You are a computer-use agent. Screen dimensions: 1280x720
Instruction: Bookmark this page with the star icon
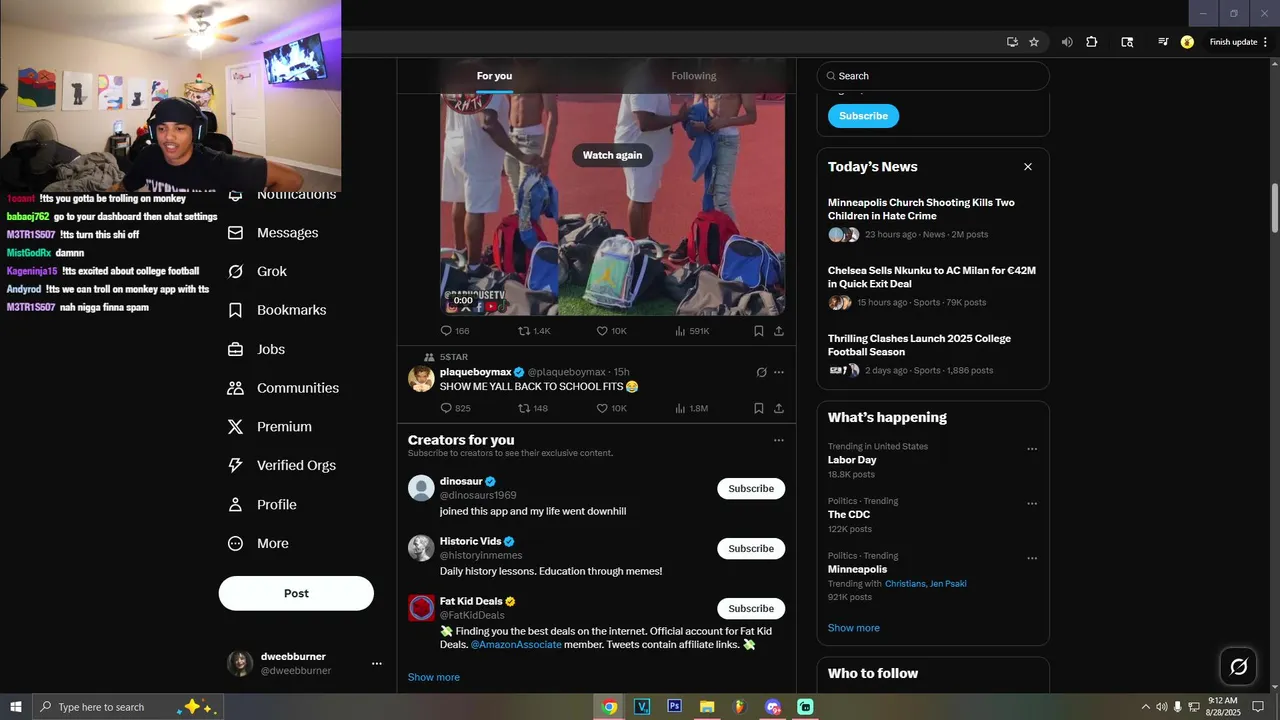pos(1034,42)
